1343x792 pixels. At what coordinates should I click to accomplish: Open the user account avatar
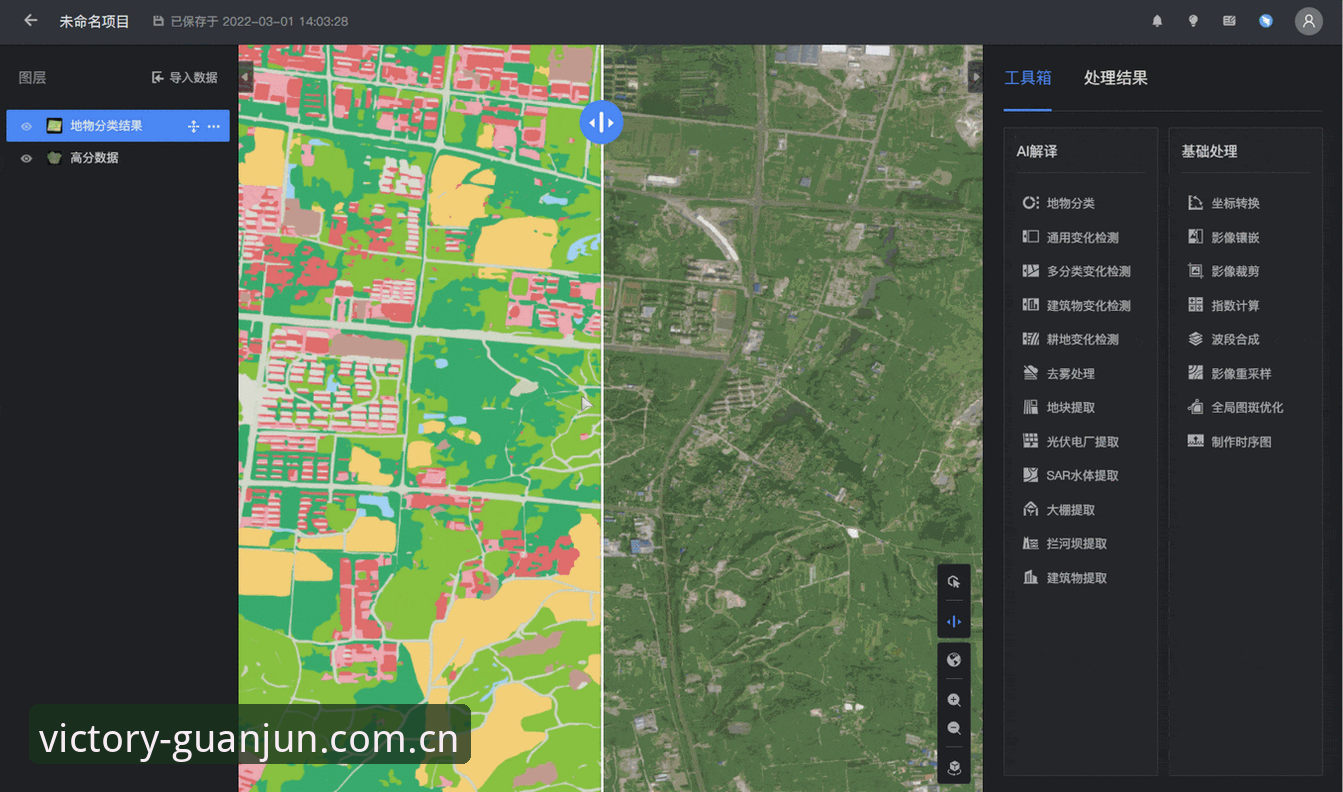pos(1308,21)
